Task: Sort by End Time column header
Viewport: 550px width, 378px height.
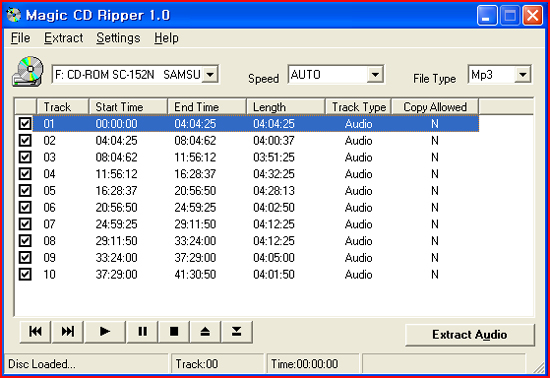Action: click(207, 107)
